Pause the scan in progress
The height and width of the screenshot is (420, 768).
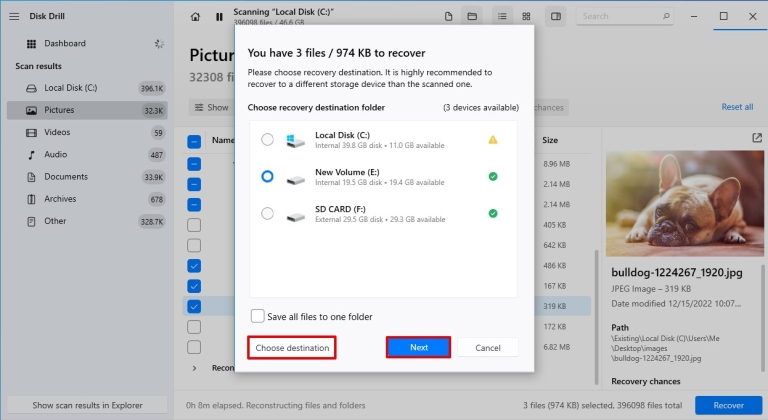tap(219, 17)
